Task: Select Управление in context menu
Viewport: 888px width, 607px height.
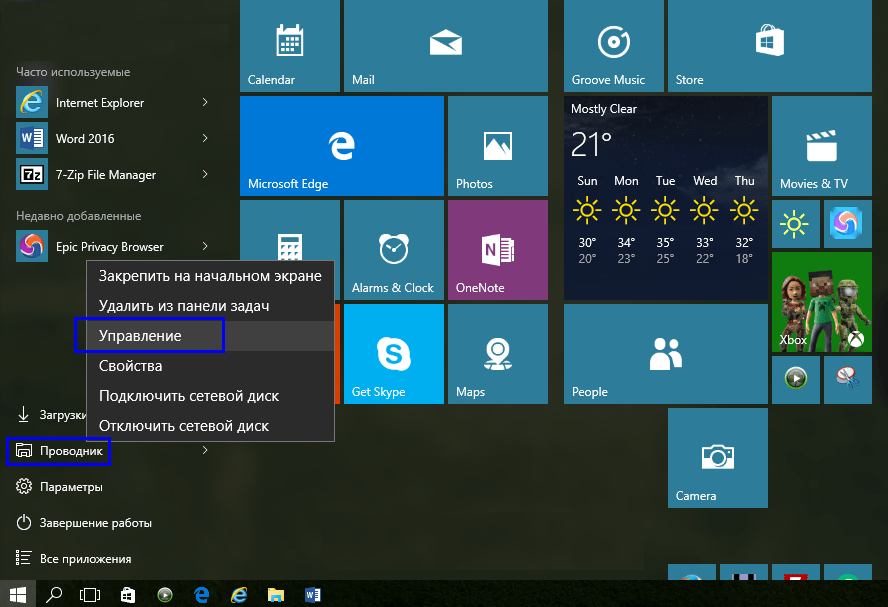Action: click(x=140, y=336)
